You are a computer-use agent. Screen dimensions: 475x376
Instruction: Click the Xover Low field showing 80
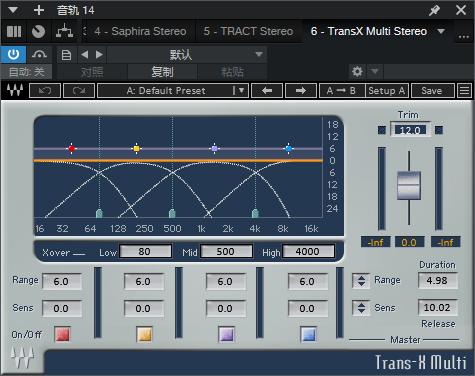click(x=146, y=251)
